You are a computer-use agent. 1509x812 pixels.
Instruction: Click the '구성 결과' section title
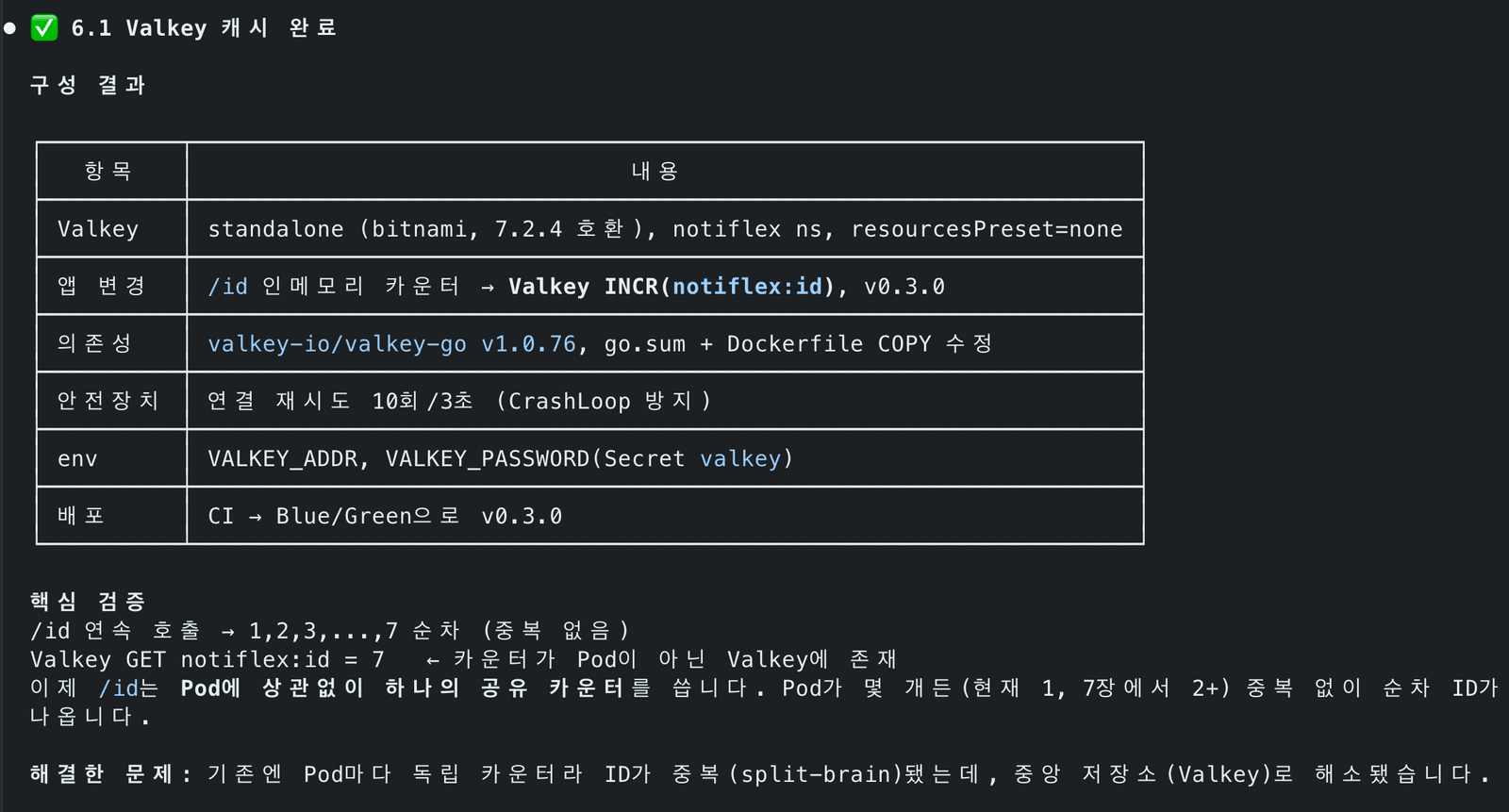[88, 86]
